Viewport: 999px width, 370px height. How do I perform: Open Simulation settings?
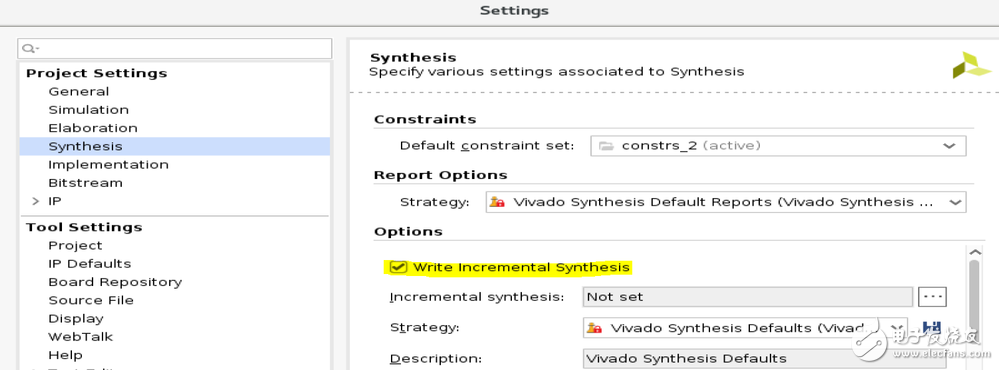(x=89, y=110)
